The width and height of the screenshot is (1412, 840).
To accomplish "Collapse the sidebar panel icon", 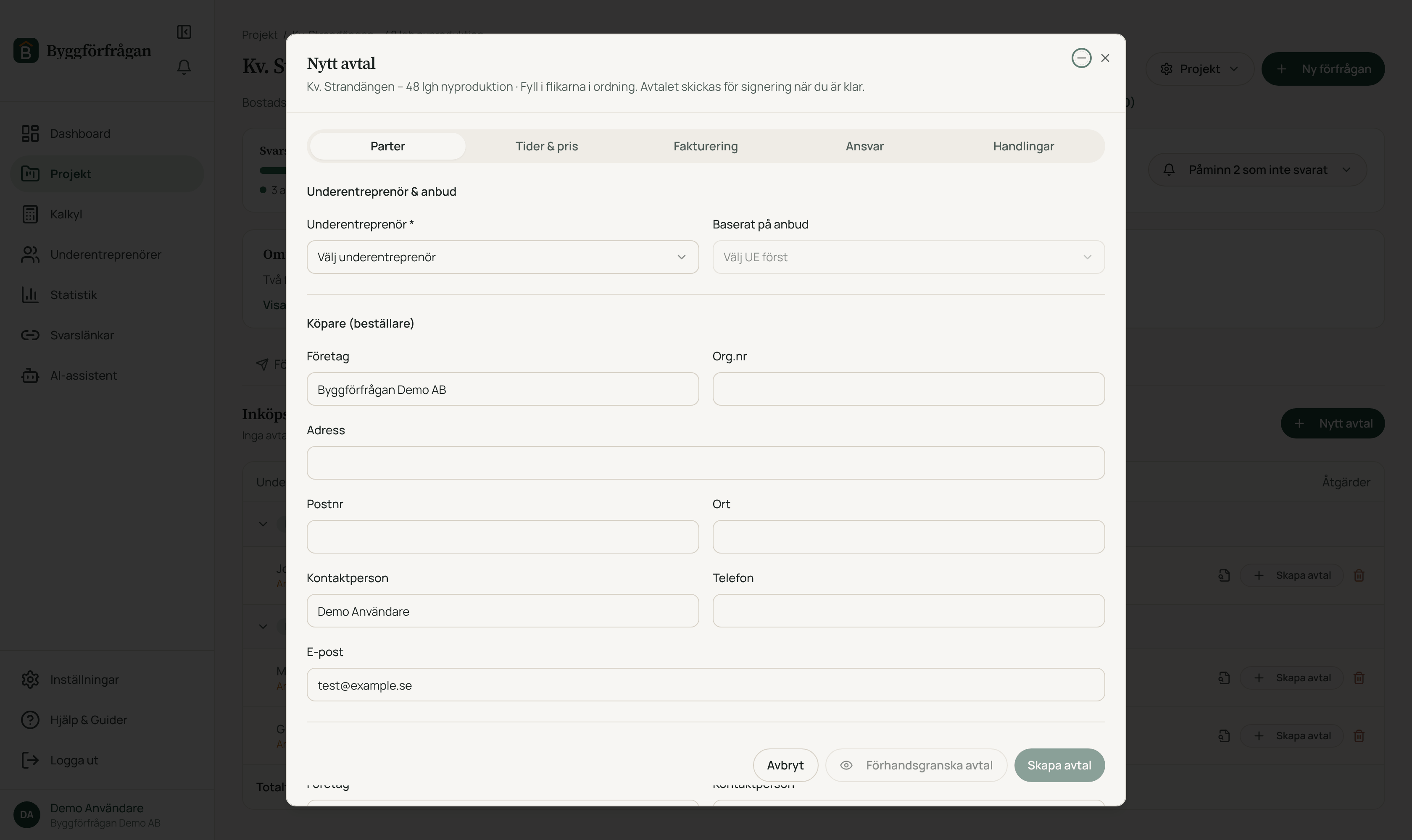I will click(184, 31).
